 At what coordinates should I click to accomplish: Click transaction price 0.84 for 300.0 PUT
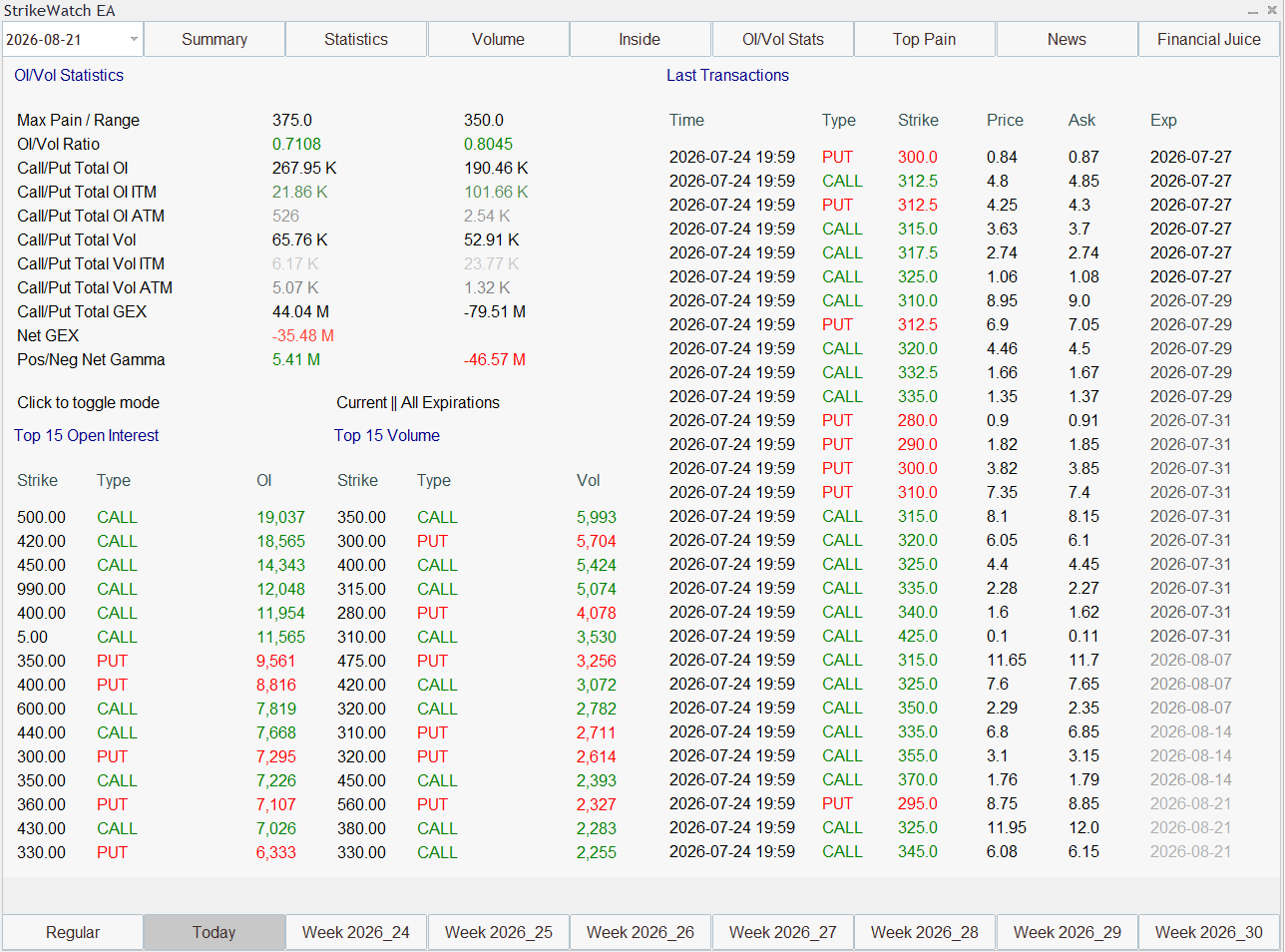[1002, 158]
